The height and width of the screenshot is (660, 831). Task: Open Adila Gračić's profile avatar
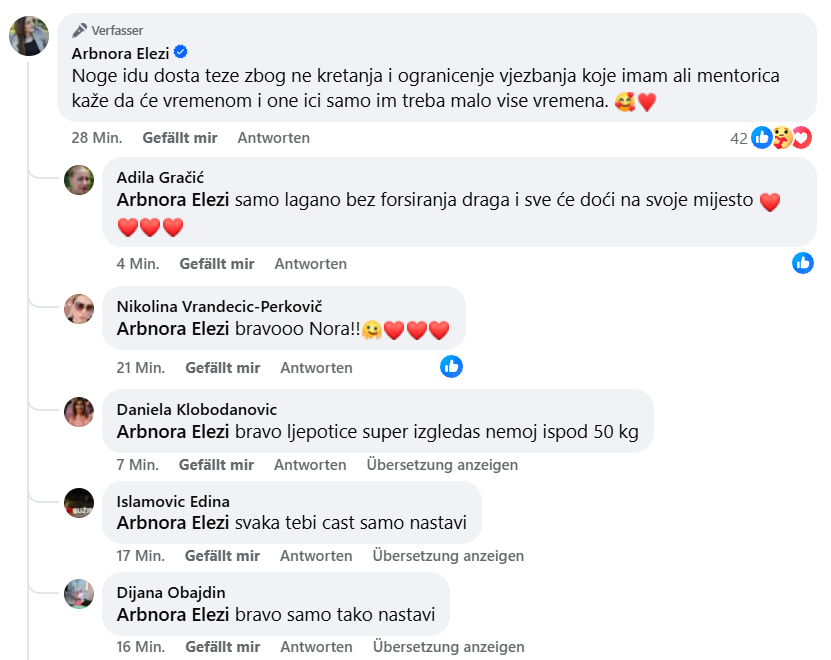(x=79, y=179)
